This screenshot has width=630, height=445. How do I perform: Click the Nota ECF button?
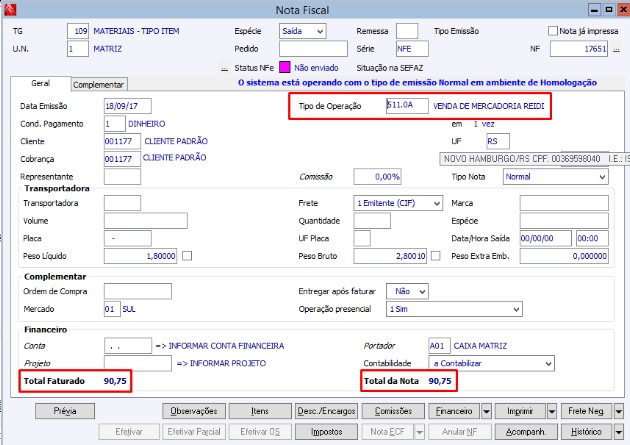point(388,432)
